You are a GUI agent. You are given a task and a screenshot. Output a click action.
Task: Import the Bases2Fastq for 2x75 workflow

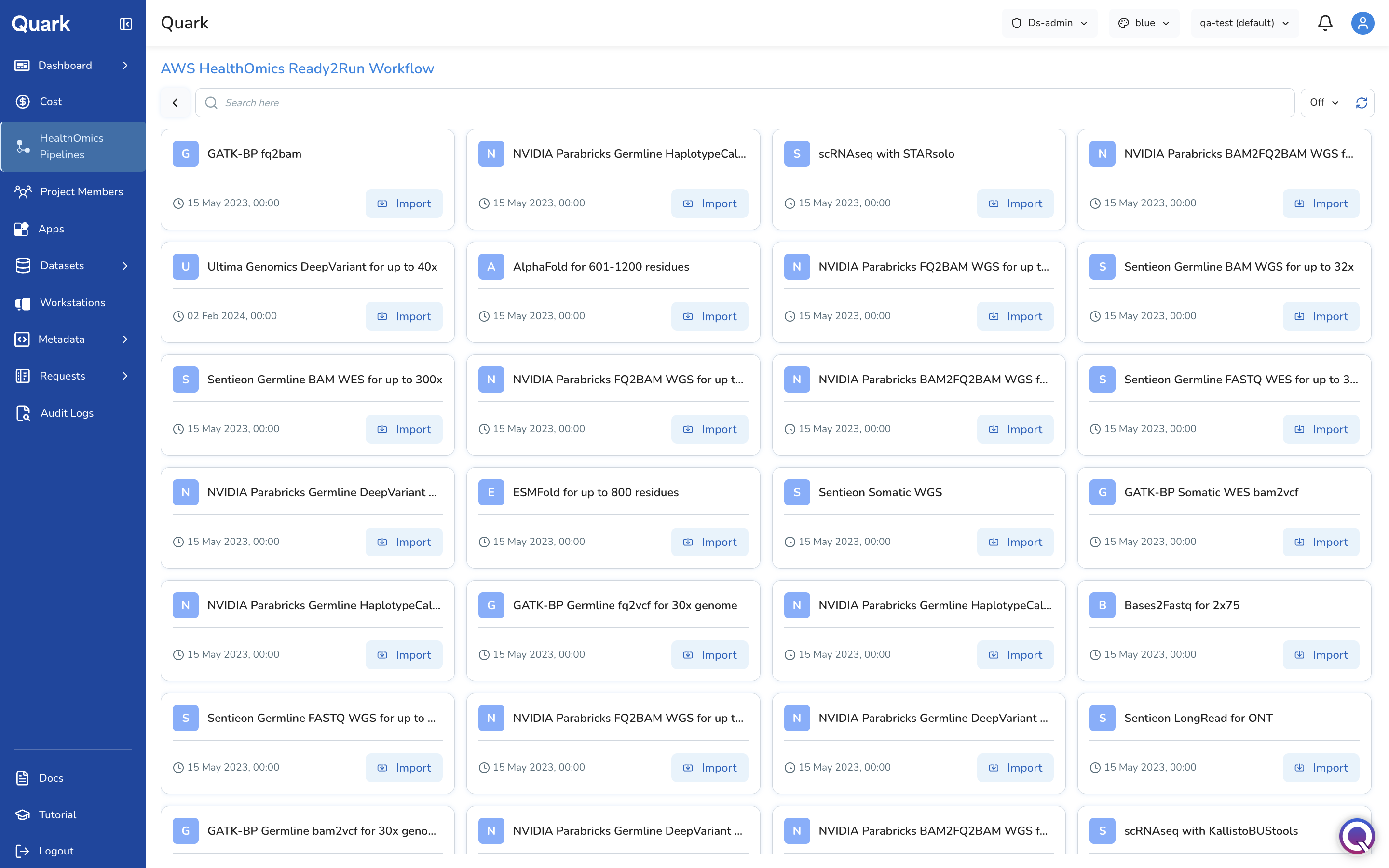point(1321,654)
